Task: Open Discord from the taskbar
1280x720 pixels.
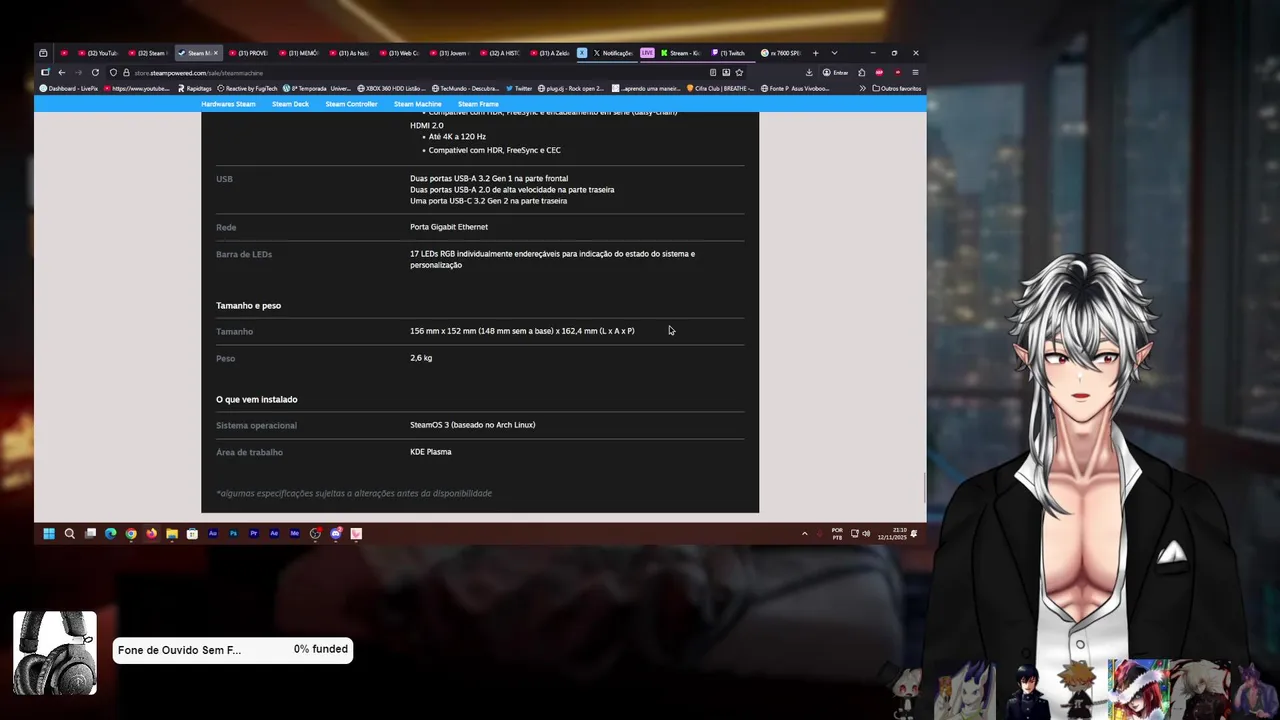Action: pyautogui.click(x=335, y=534)
